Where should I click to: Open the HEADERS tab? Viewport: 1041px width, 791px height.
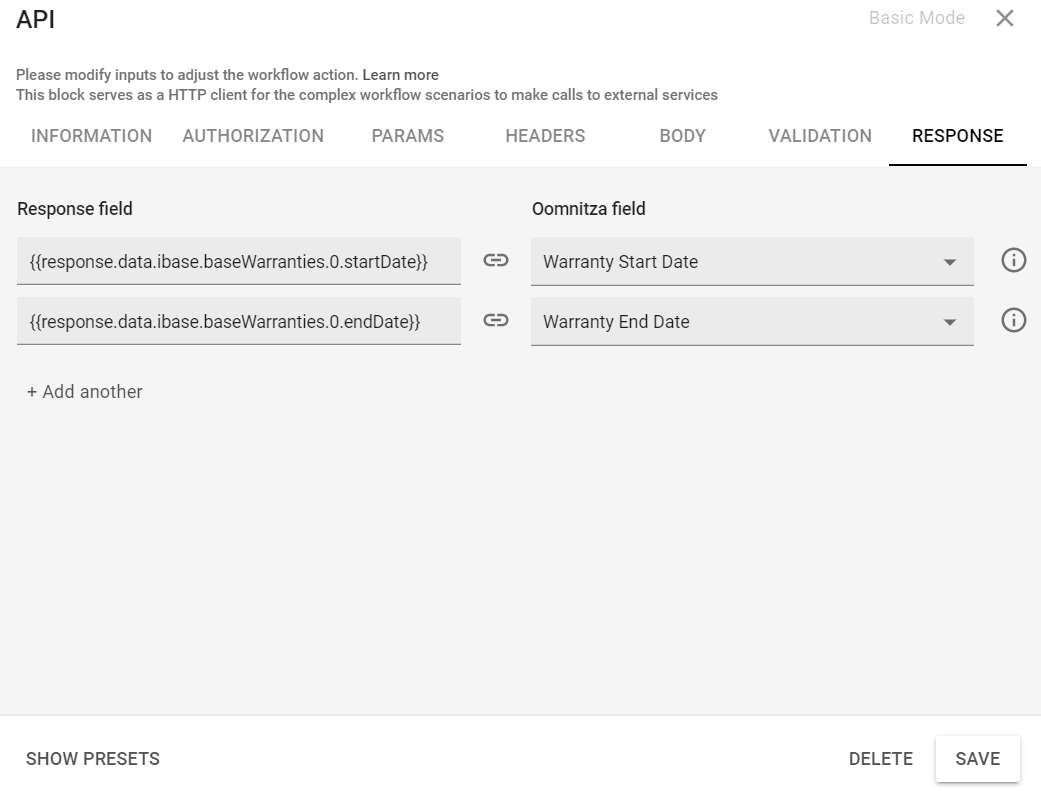point(544,136)
